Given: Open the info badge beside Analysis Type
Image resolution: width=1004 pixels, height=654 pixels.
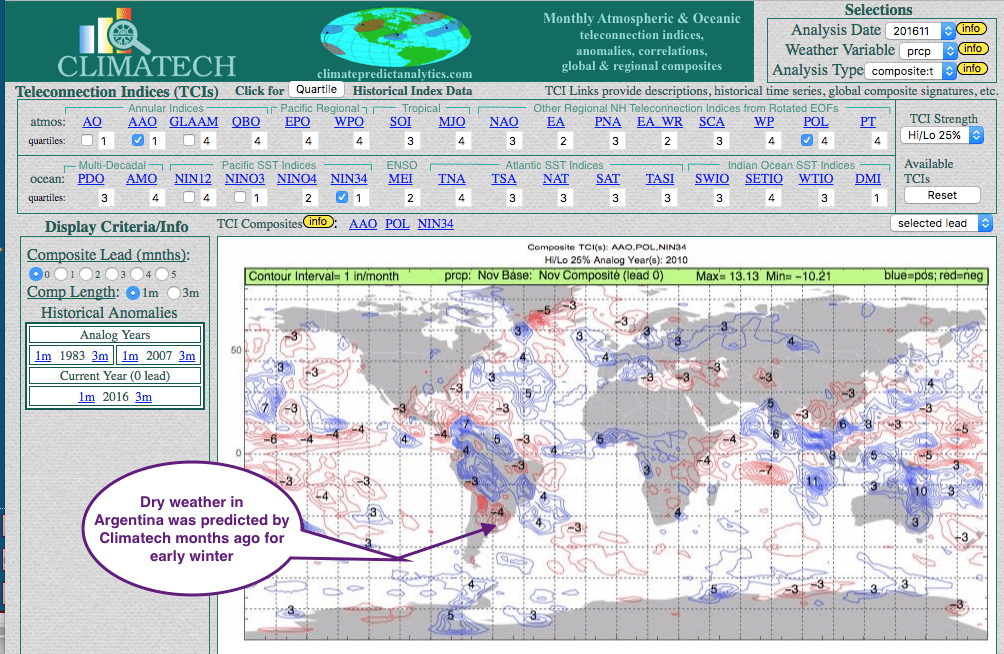Looking at the screenshot, I should click(x=971, y=69).
